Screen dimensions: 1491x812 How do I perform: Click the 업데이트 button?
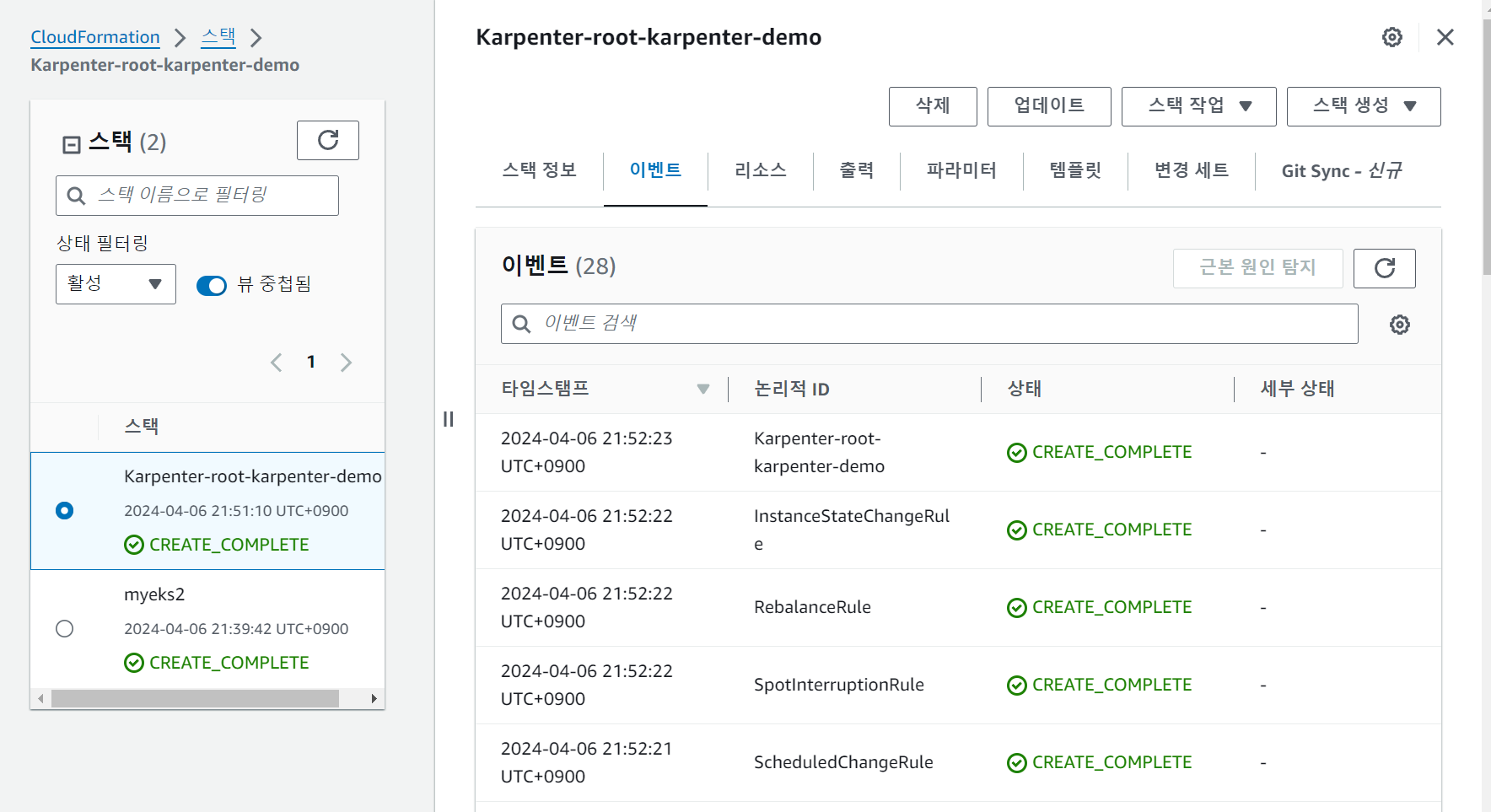click(1049, 106)
